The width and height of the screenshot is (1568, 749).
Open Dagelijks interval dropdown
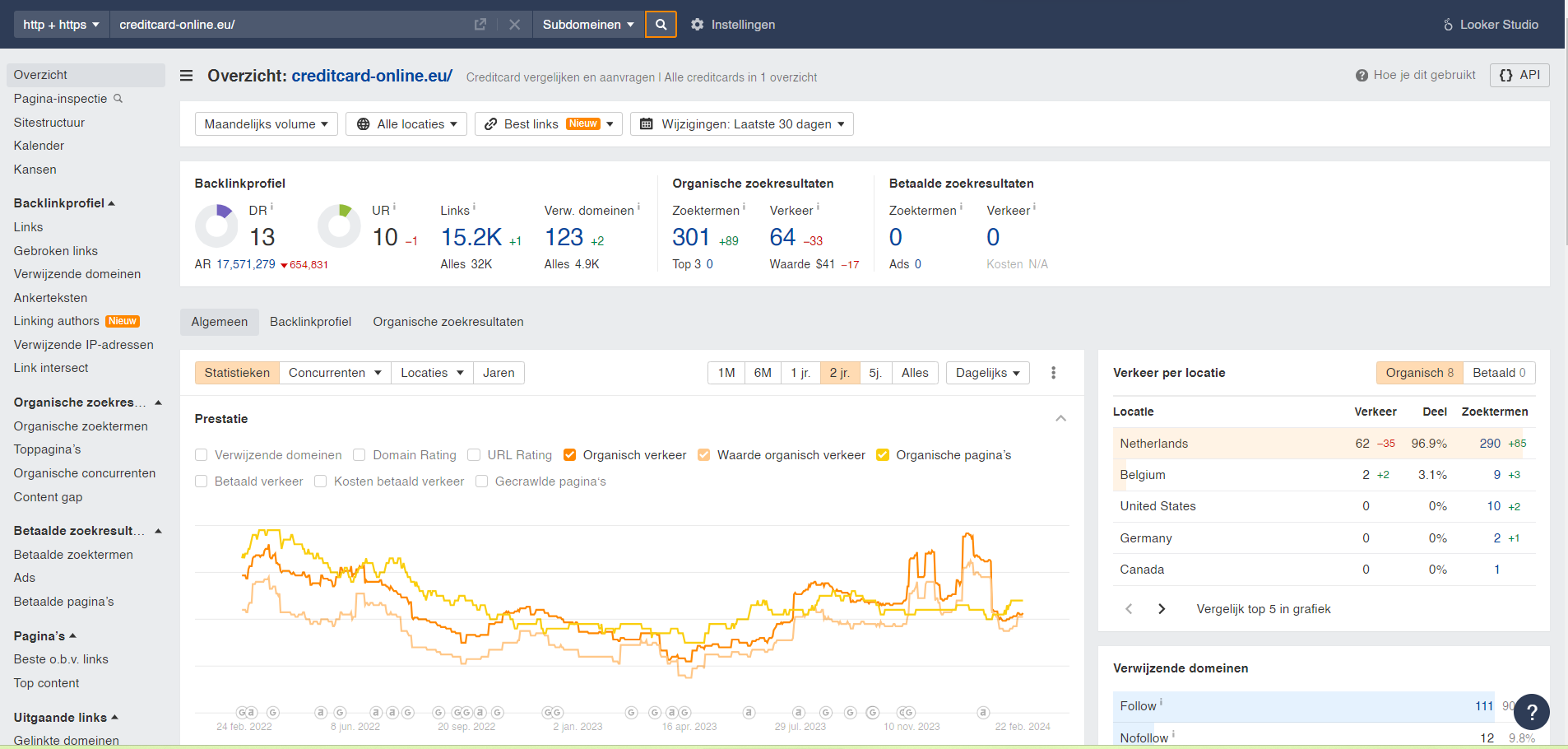[x=988, y=373]
